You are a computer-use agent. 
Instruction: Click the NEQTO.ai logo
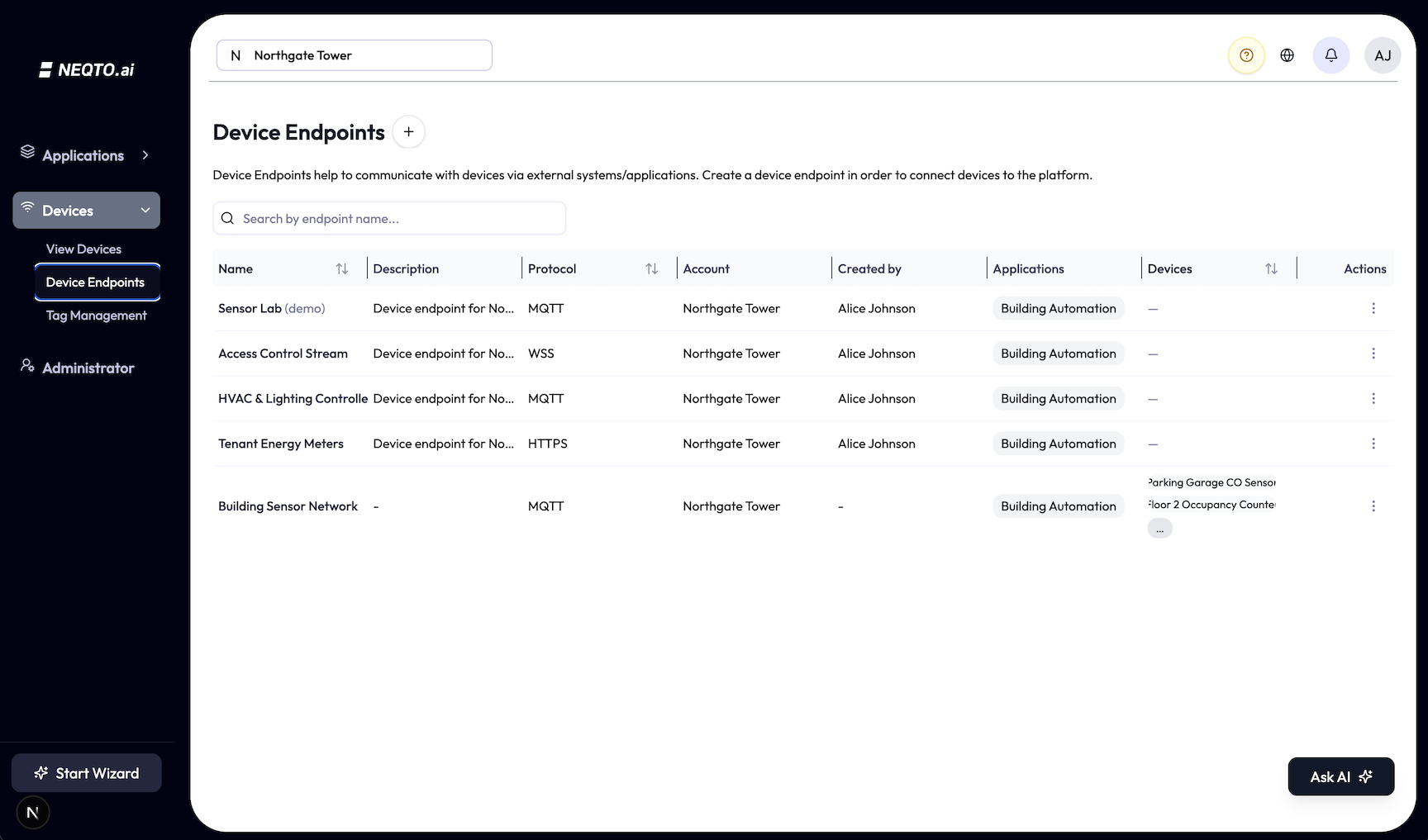86,69
